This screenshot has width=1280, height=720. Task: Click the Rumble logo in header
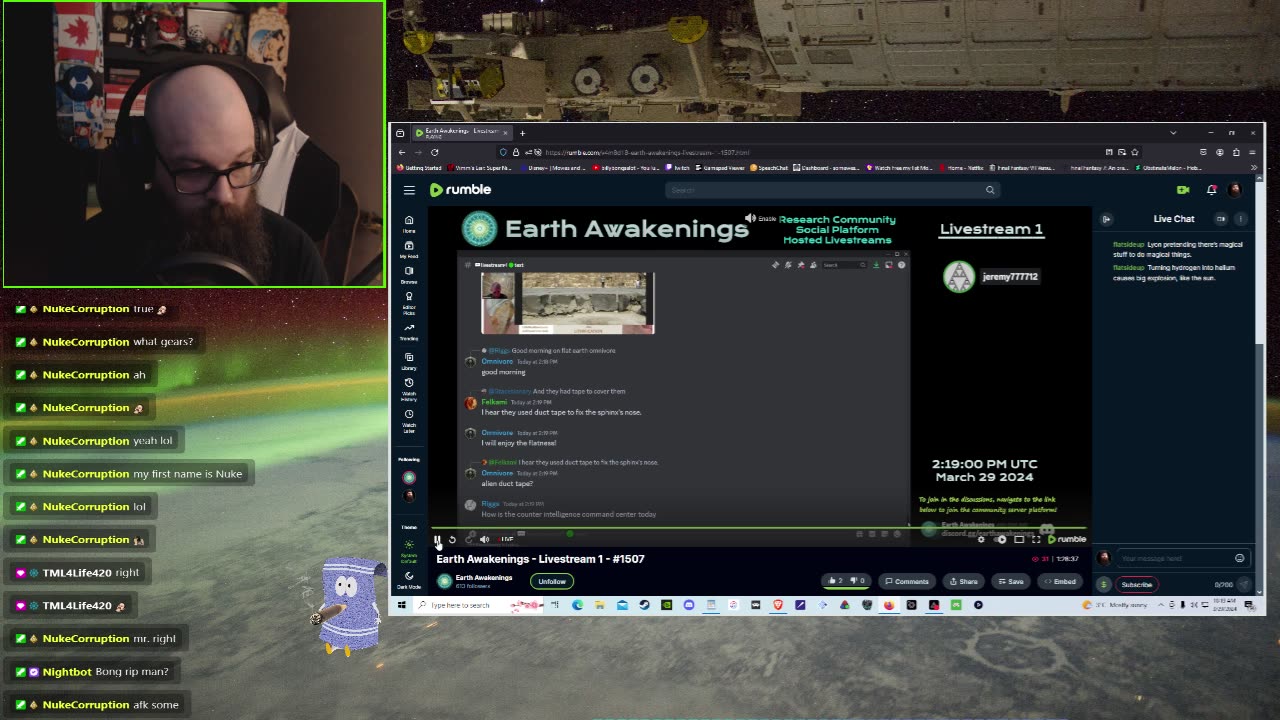tap(461, 190)
